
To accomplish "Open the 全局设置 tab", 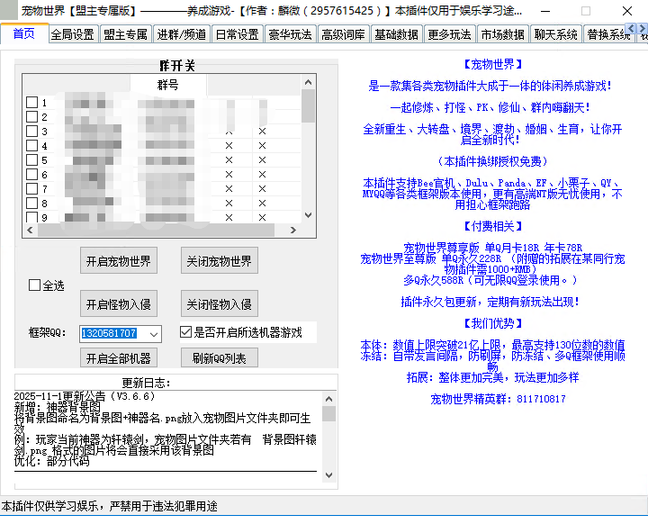I will tap(73, 35).
